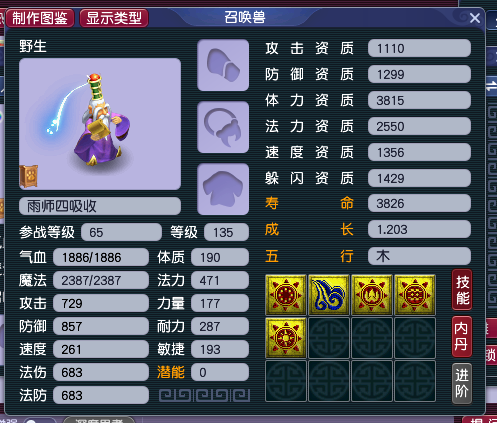Open the pet armor equipment slot
This screenshot has width=497, height=423.
(223, 189)
